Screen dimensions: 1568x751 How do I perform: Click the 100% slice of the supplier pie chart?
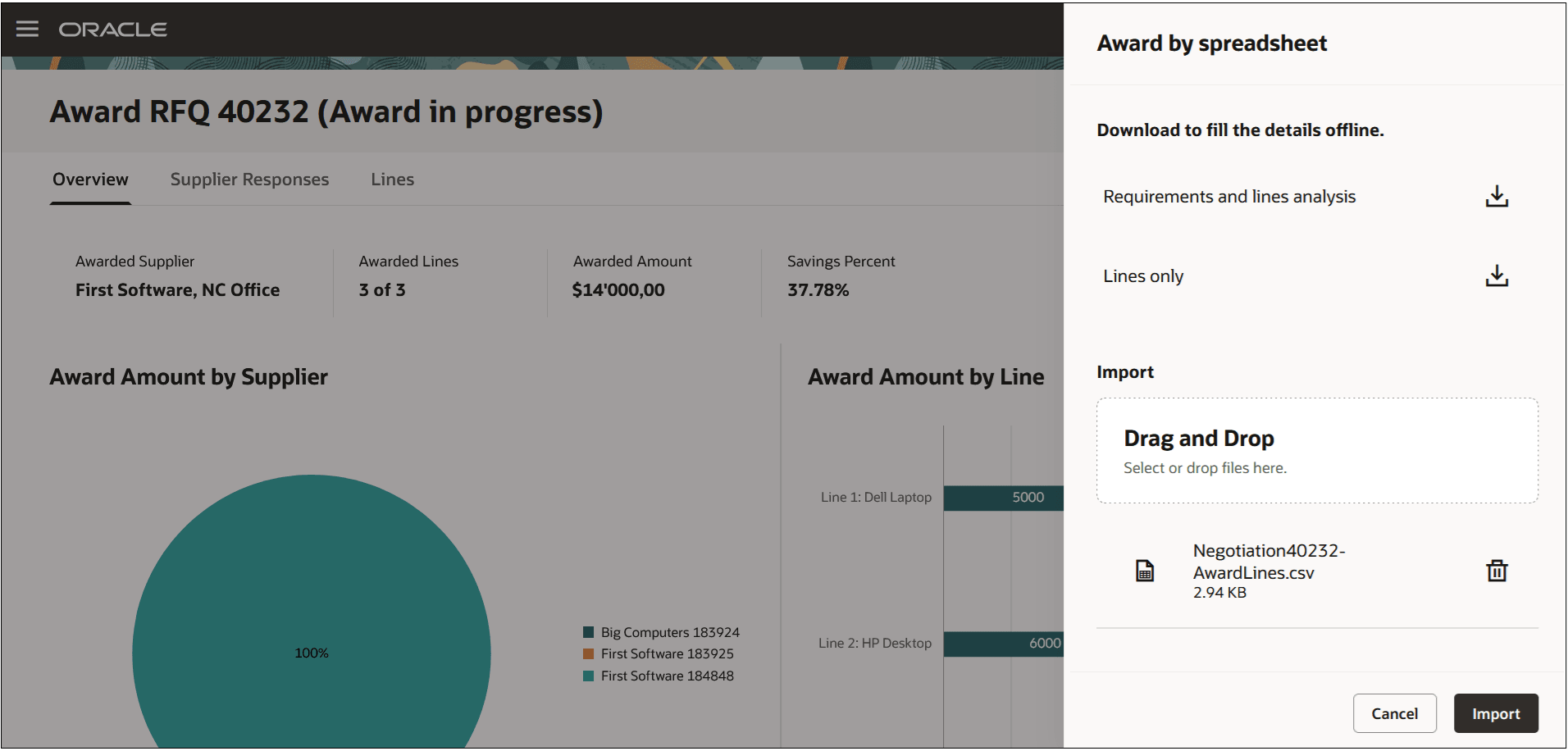pos(312,652)
